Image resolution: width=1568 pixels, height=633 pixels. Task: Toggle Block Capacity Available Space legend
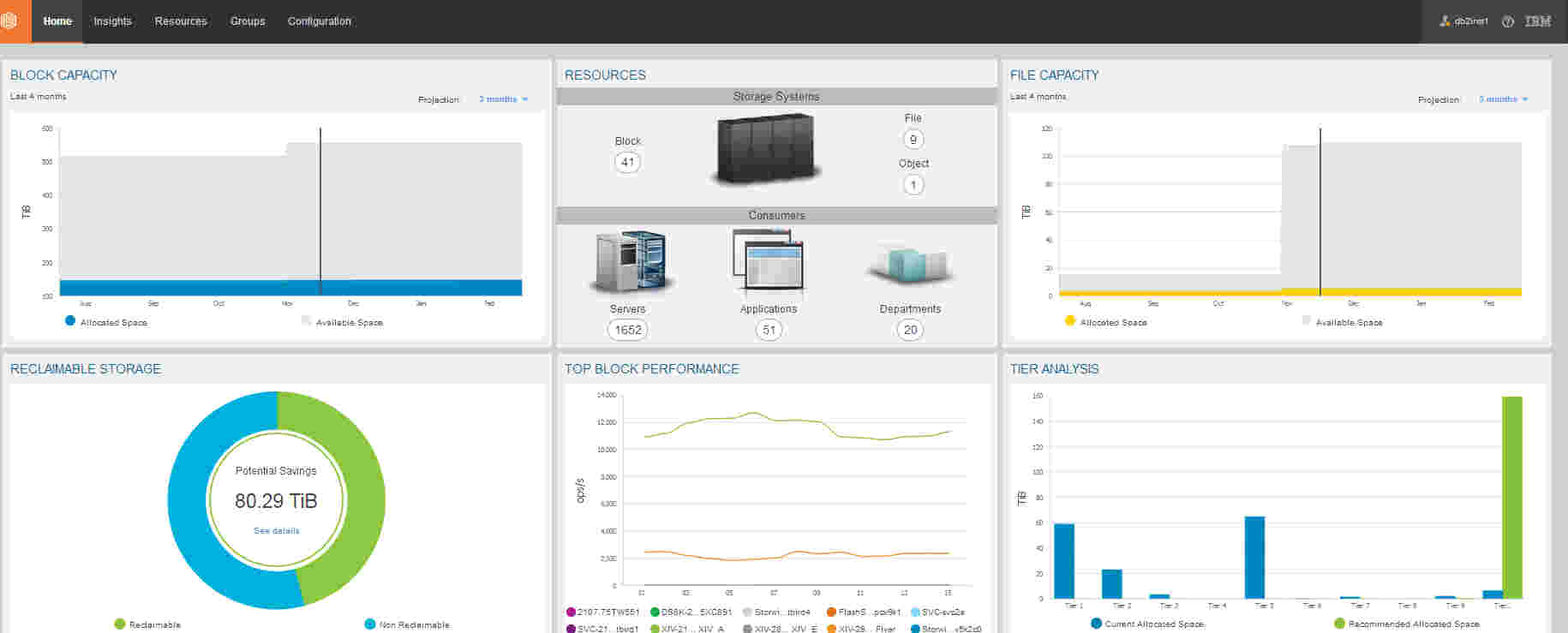pyautogui.click(x=342, y=322)
